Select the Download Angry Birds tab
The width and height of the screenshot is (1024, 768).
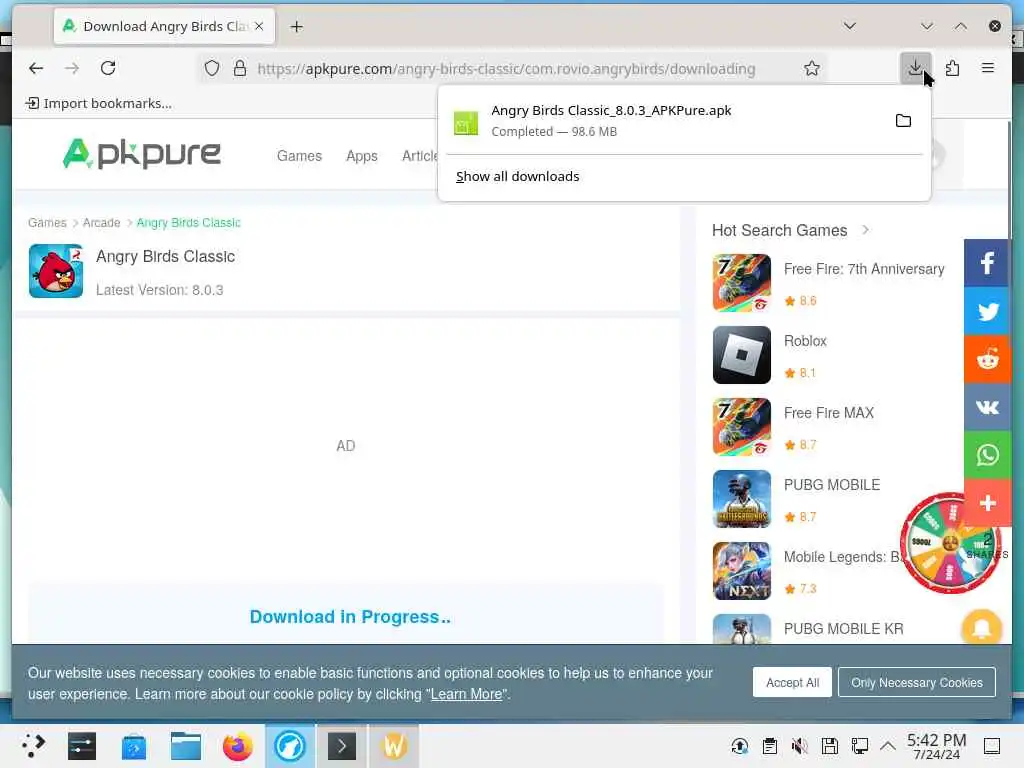164,26
